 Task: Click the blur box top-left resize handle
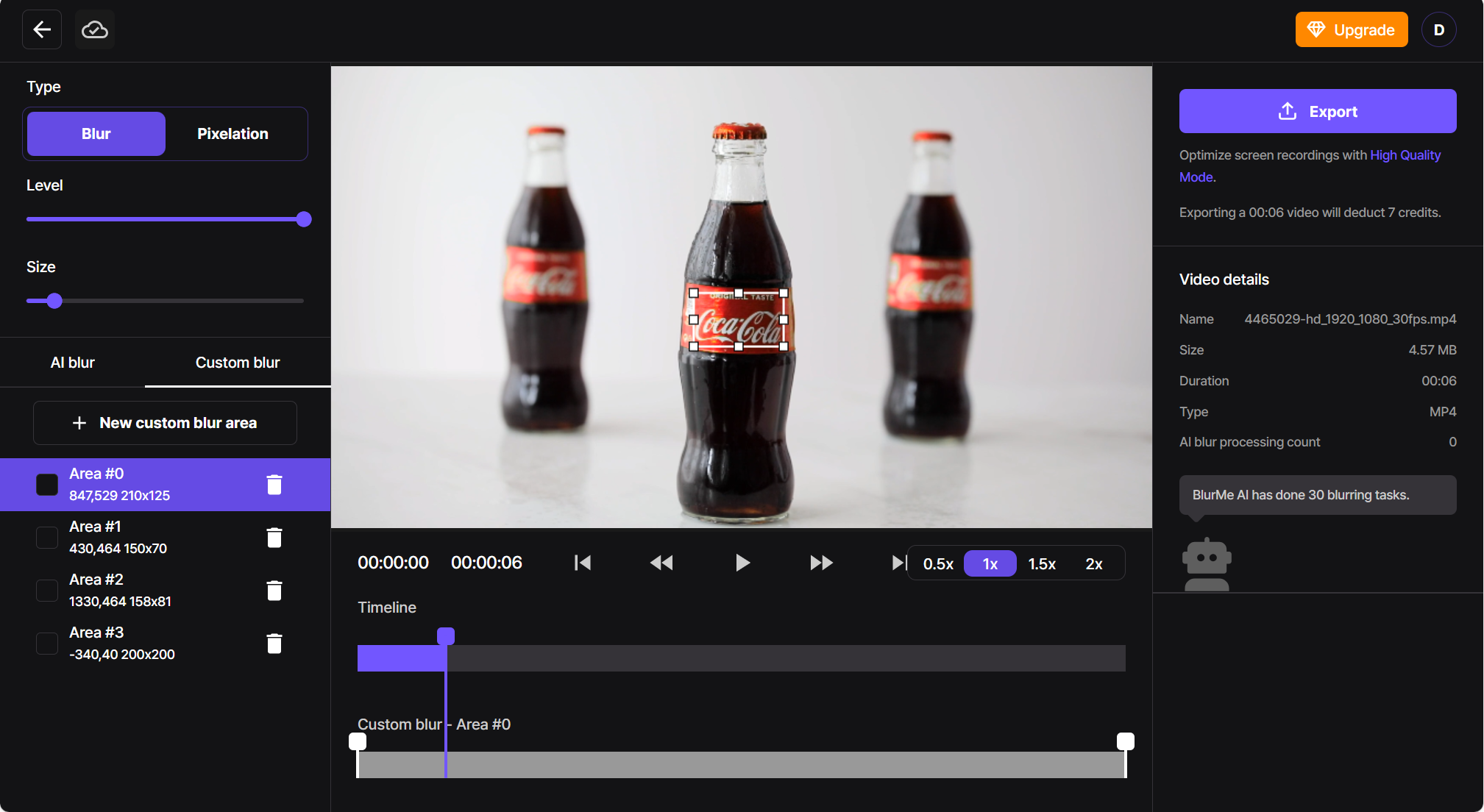tap(693, 293)
